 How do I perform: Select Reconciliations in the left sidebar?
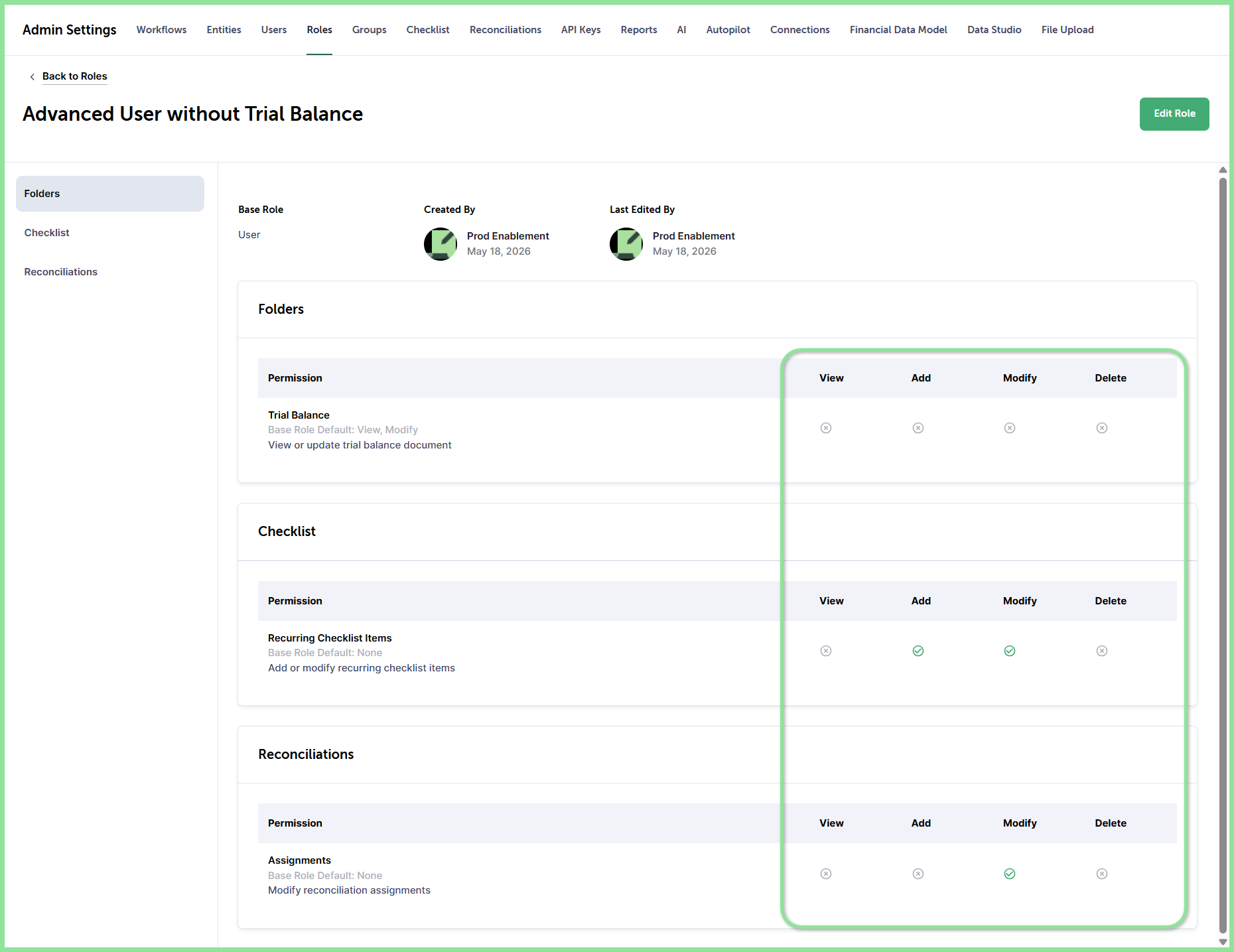click(x=61, y=272)
